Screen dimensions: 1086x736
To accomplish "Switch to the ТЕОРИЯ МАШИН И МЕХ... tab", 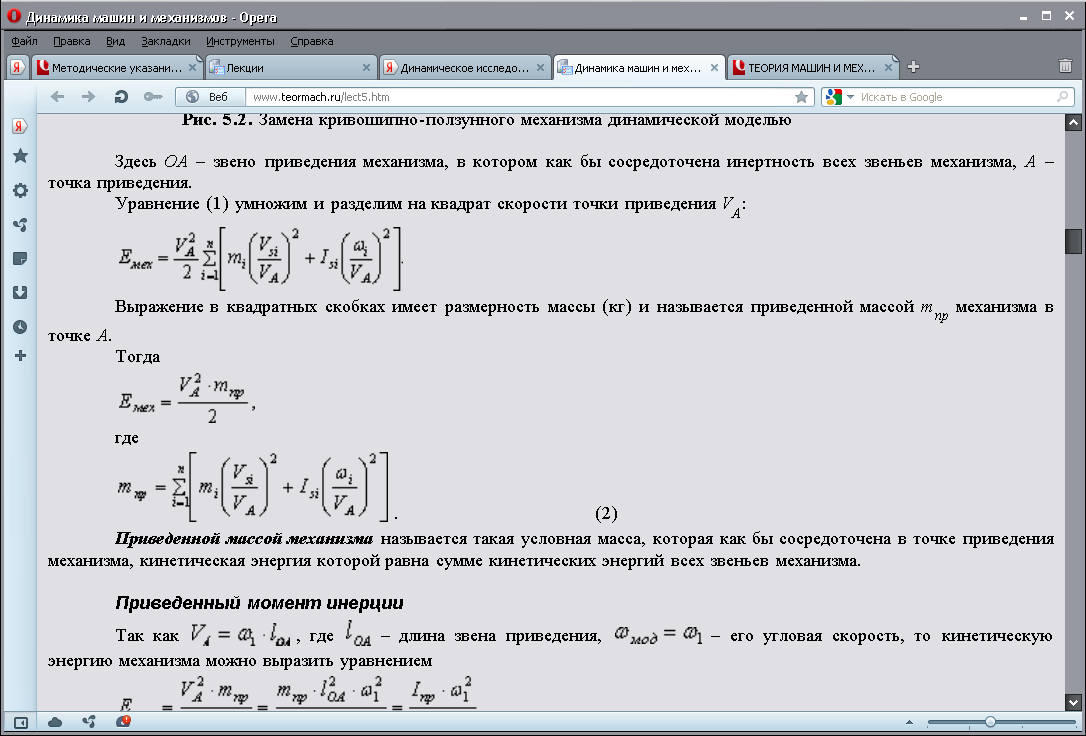I will 812,68.
